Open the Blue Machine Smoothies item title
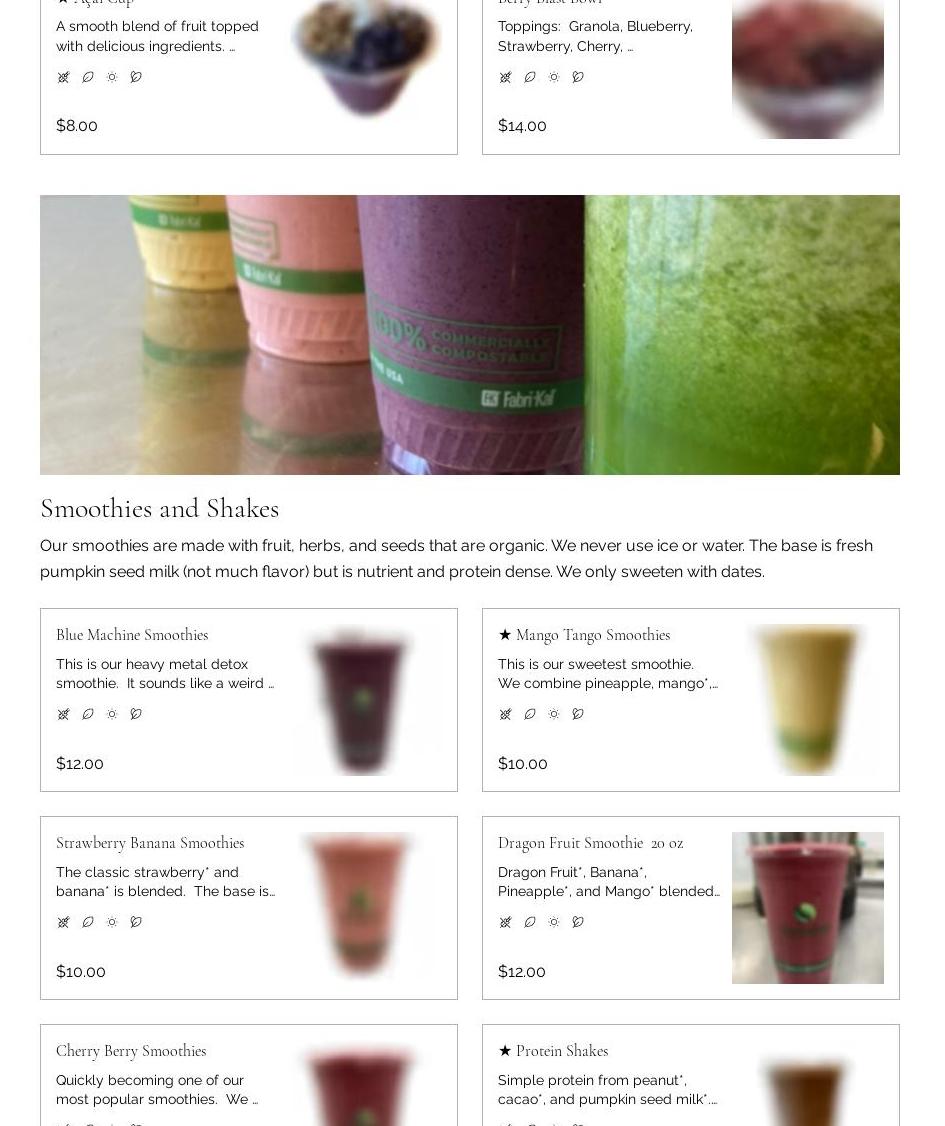Image resolution: width=945 pixels, height=1126 pixels. click(132, 635)
